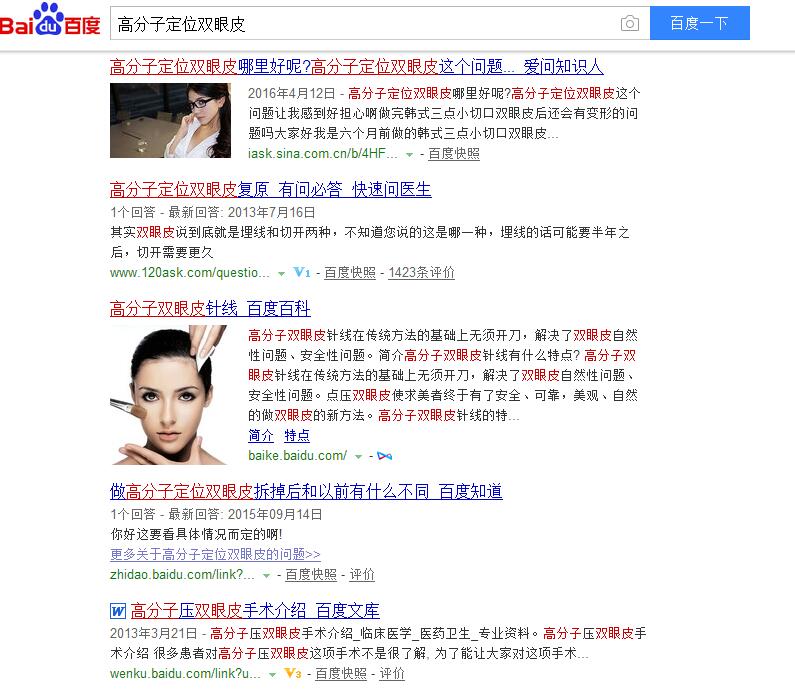Click the woman with glasses thumbnail
795x693 pixels.
coord(170,121)
